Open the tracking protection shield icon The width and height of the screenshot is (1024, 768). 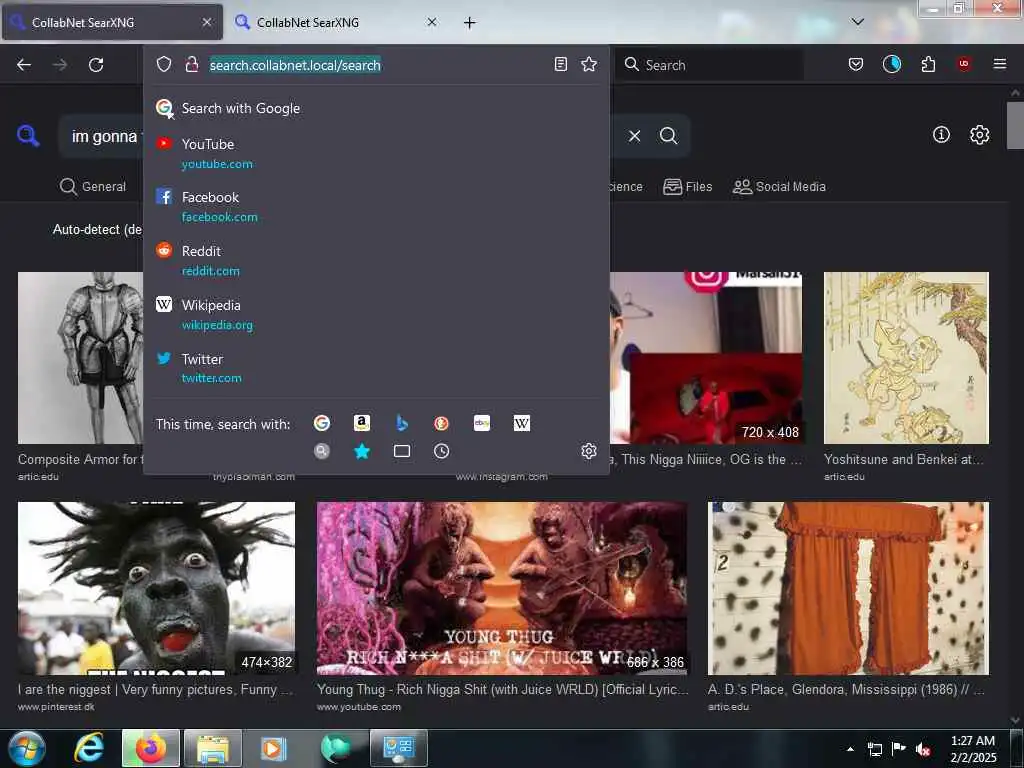(164, 64)
